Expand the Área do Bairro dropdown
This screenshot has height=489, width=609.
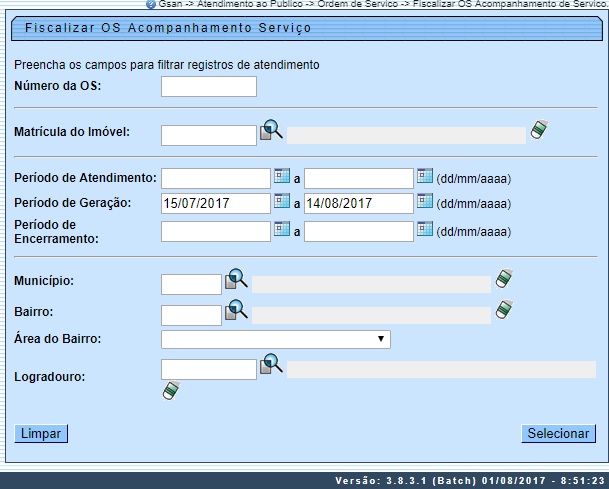tap(276, 339)
